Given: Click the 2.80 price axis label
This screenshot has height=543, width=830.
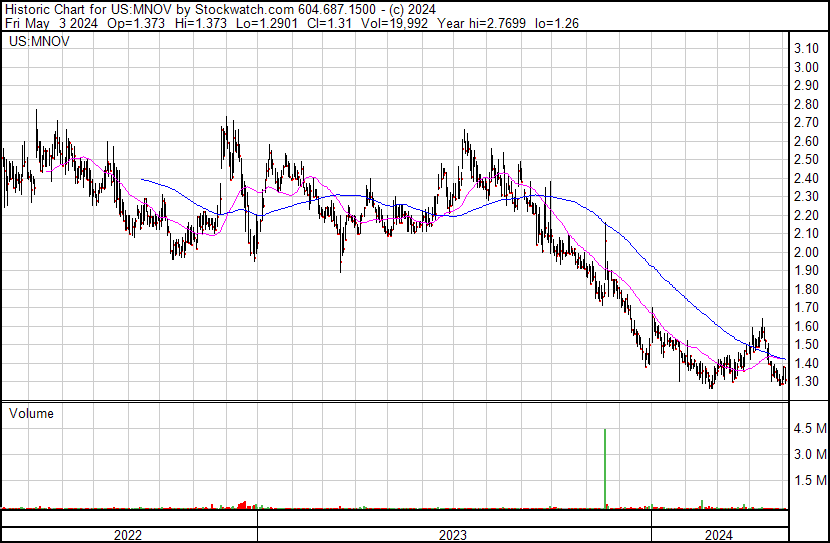Looking at the screenshot, I should (x=806, y=104).
